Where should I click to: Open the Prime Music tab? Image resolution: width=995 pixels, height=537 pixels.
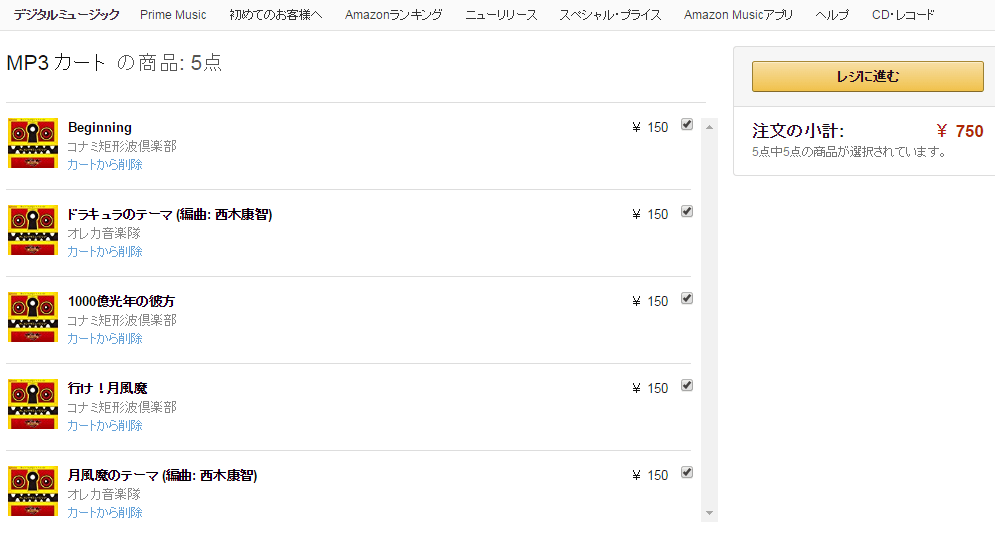pos(173,15)
